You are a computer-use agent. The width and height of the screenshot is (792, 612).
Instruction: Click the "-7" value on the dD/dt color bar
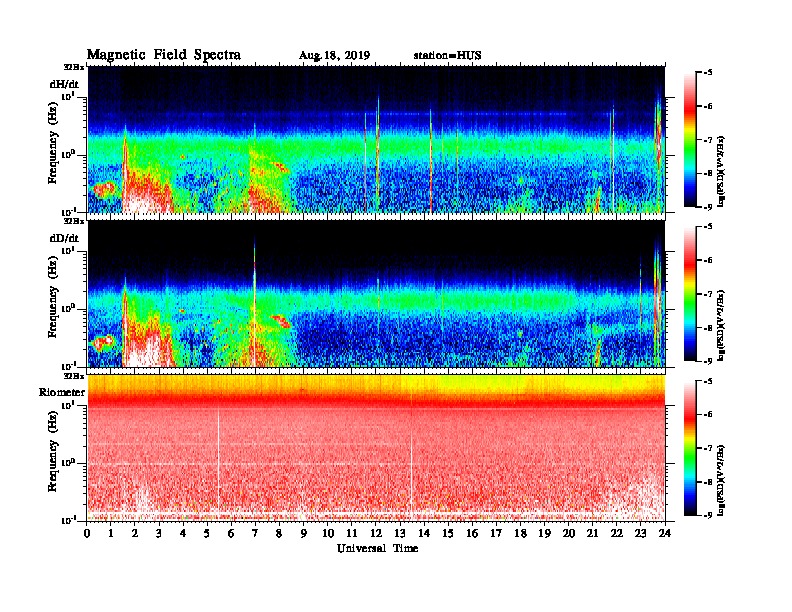click(x=708, y=294)
